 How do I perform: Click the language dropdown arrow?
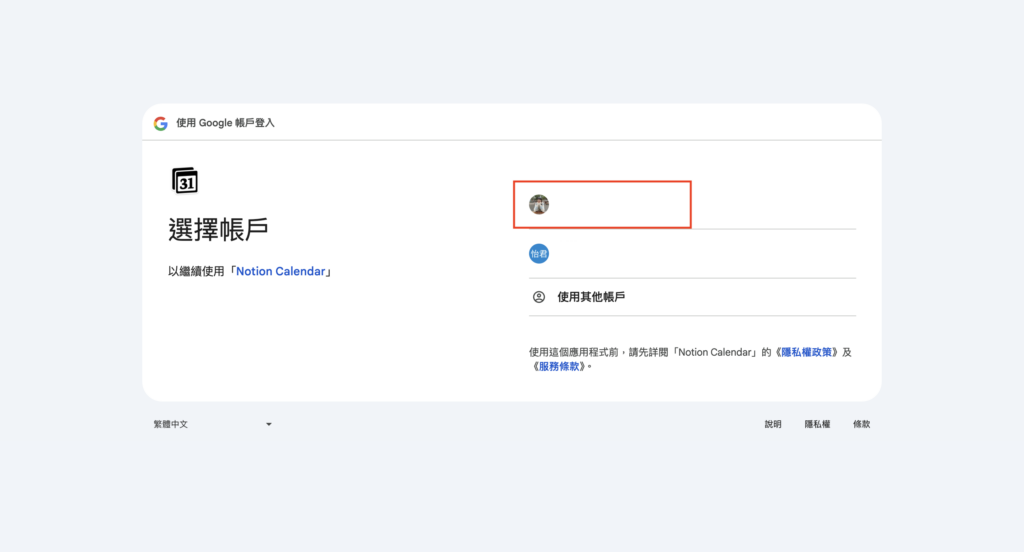click(x=269, y=424)
